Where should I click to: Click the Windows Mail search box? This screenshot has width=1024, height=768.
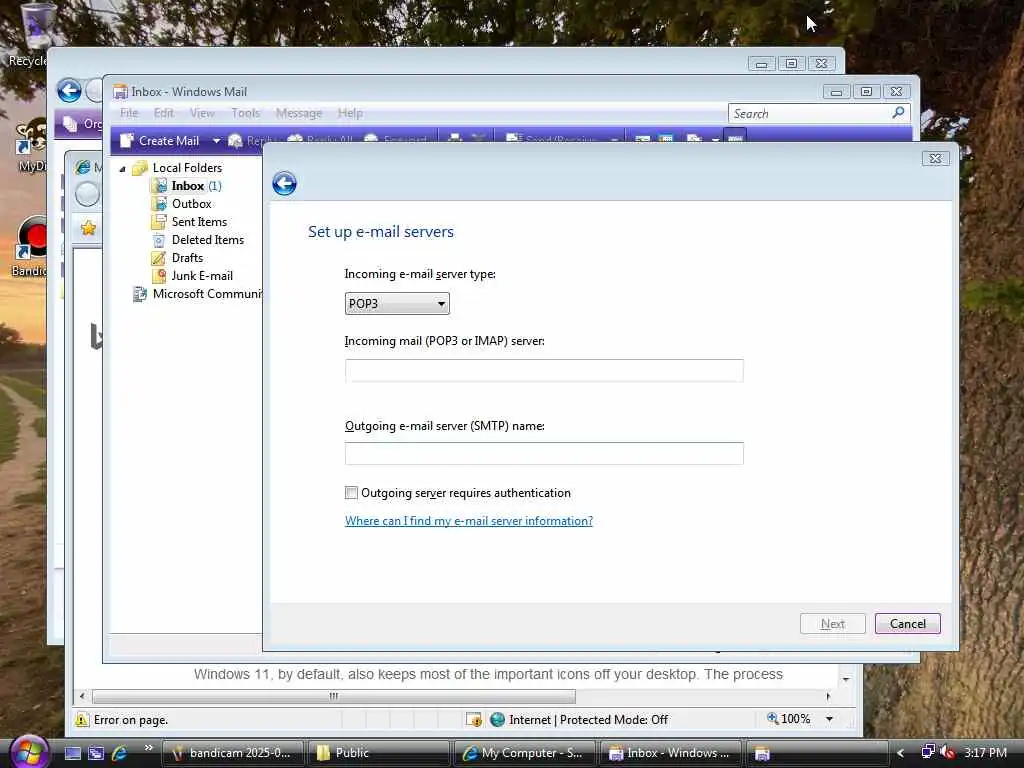click(x=810, y=114)
